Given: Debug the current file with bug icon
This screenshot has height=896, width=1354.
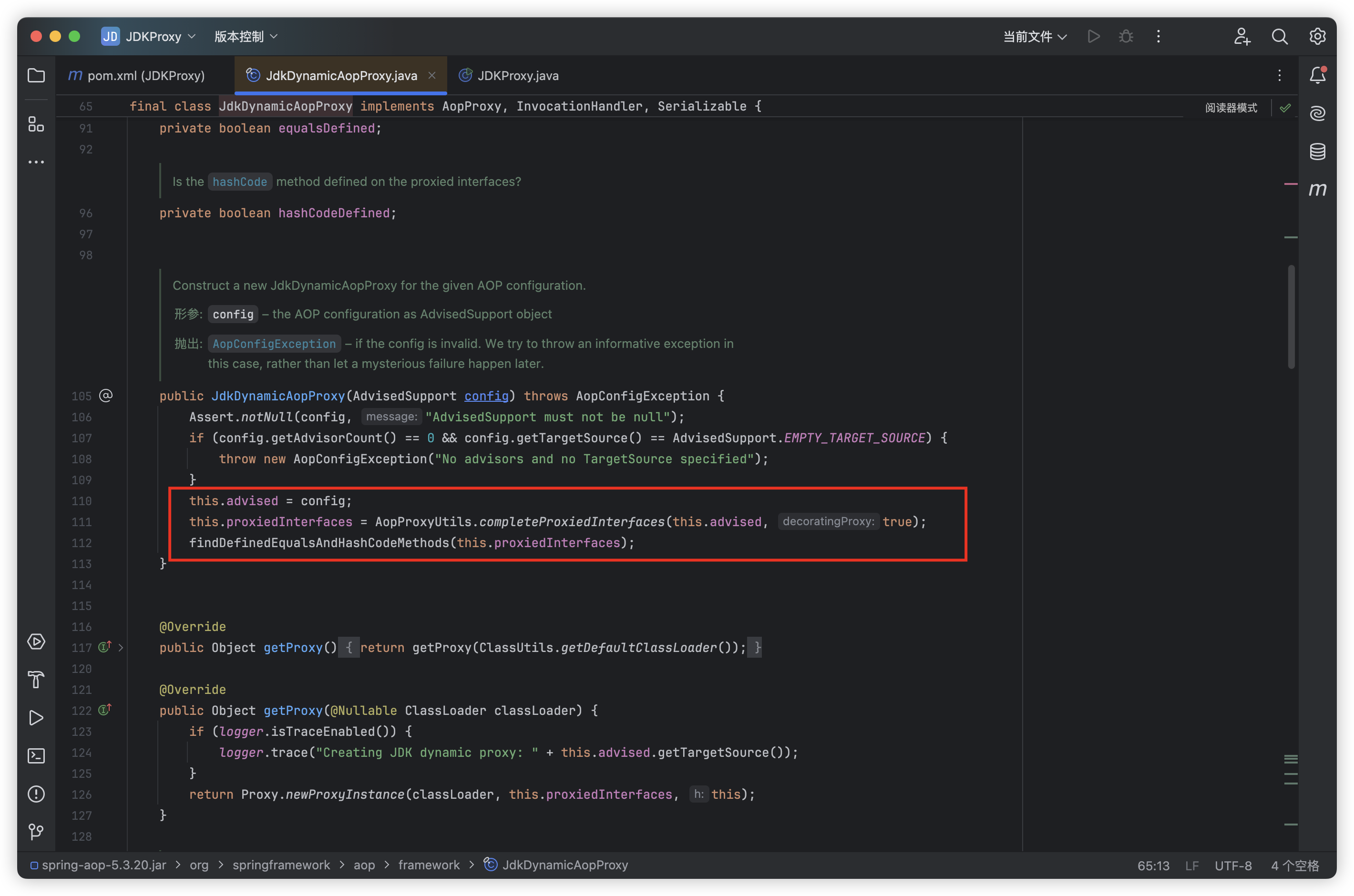Looking at the screenshot, I should point(1126,37).
